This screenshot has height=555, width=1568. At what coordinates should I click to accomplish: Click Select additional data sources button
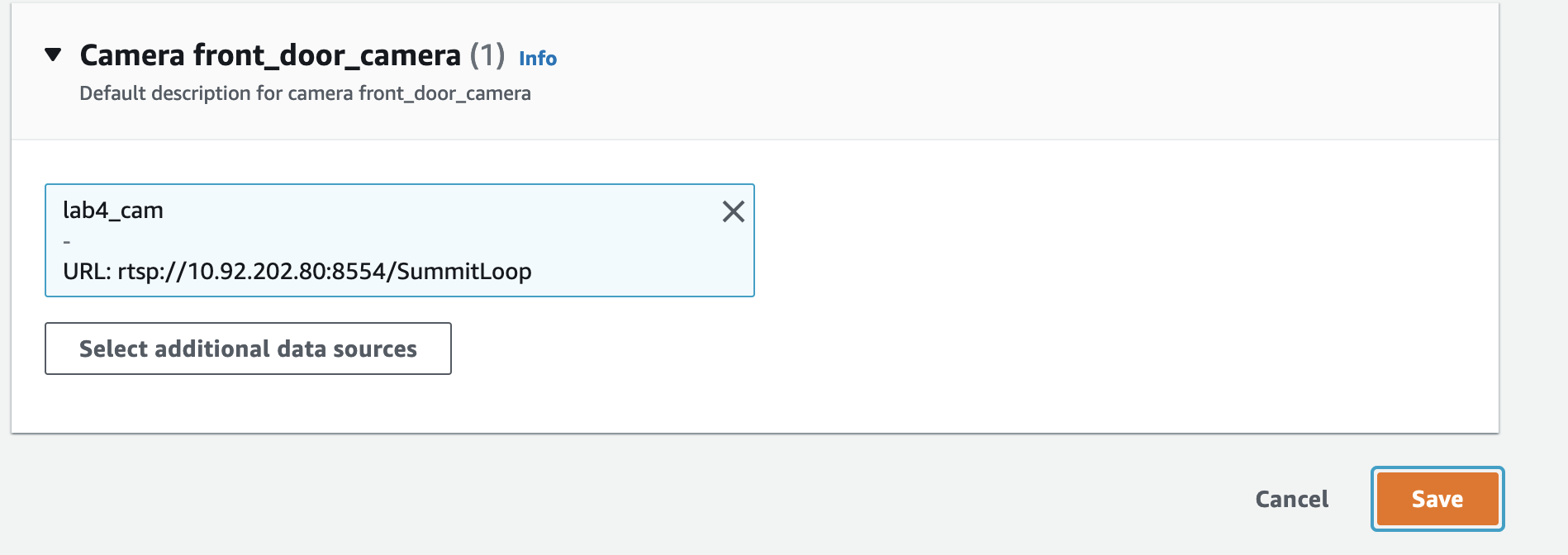pos(248,349)
